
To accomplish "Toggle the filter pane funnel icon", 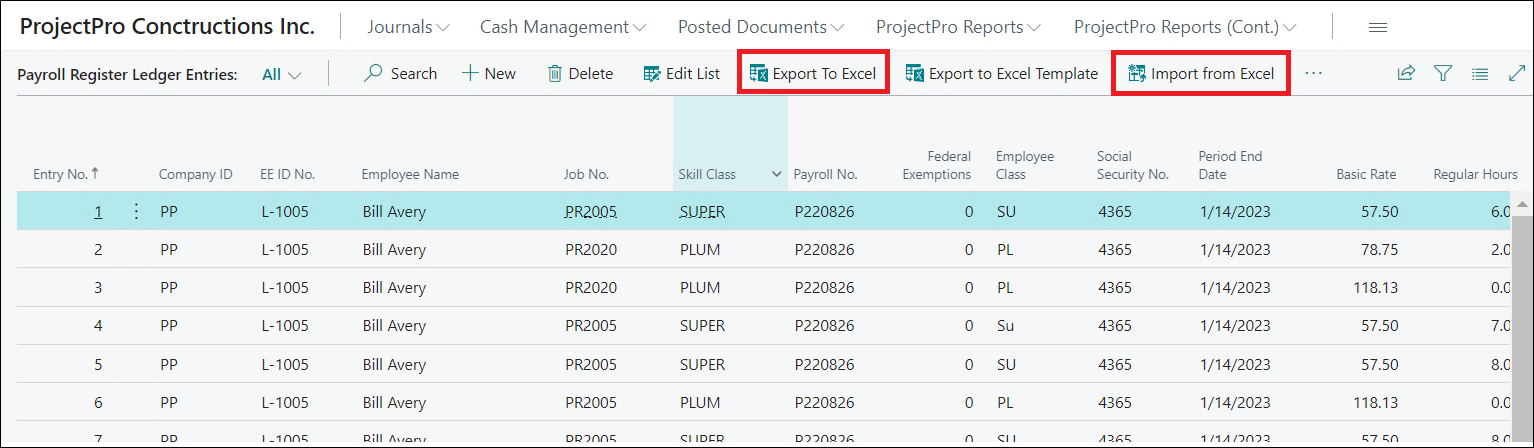I will pyautogui.click(x=1443, y=73).
